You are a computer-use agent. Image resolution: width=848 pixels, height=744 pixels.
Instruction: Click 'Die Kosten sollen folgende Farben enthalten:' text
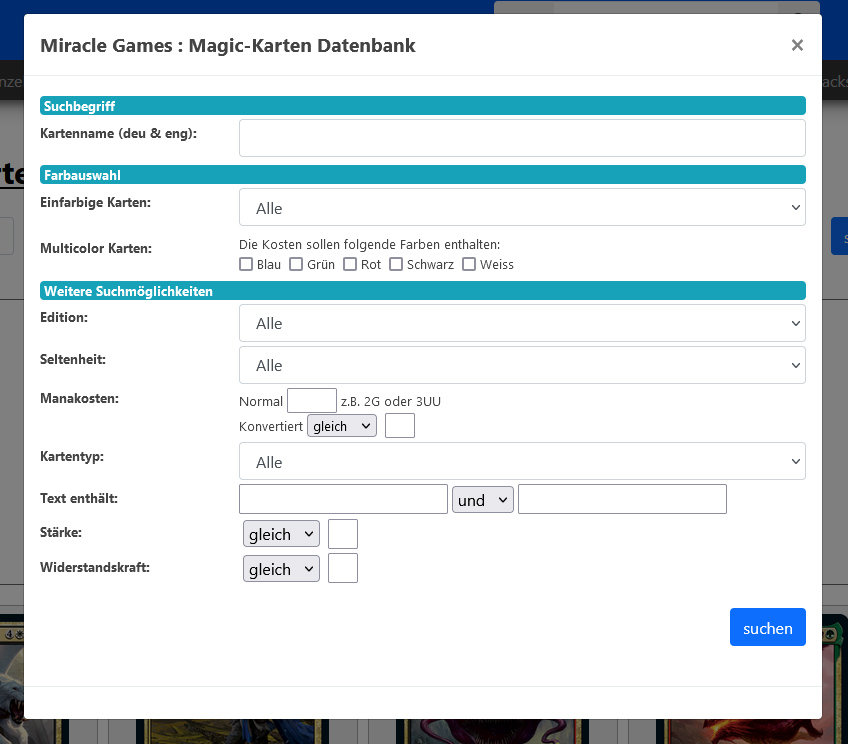coord(369,244)
